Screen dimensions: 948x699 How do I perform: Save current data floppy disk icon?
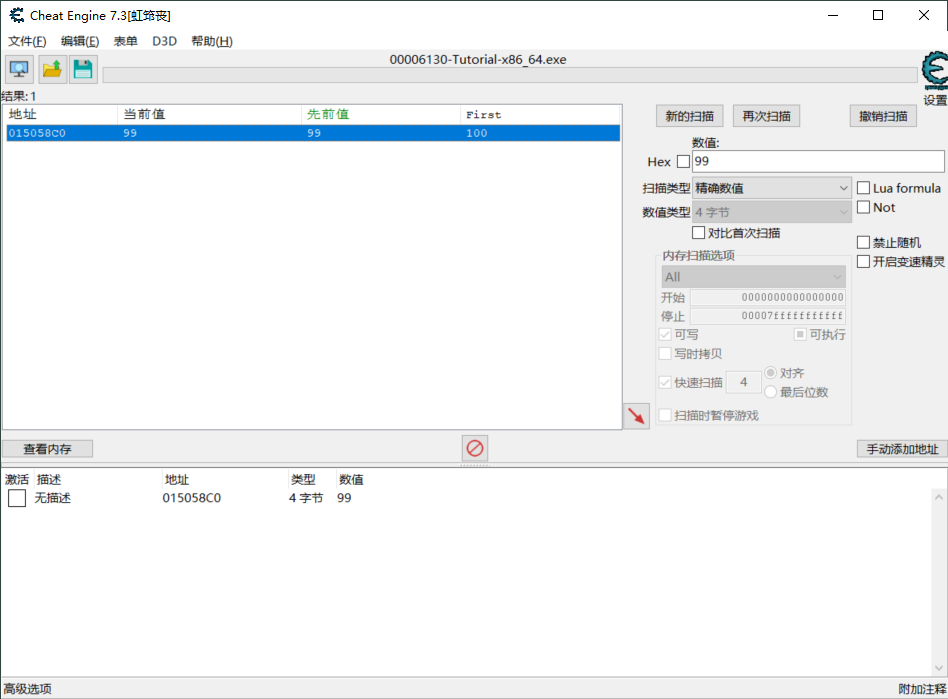pos(83,69)
